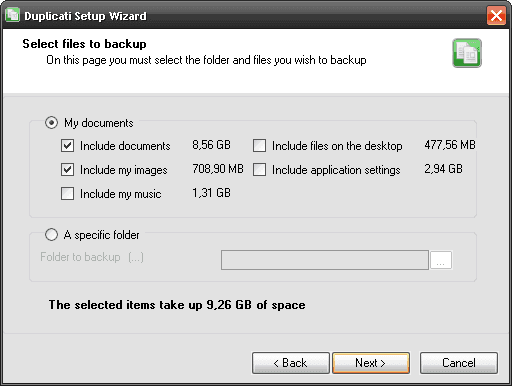Click the Duplicati icon in the title bar
This screenshot has width=512, height=386.
(x=12, y=15)
